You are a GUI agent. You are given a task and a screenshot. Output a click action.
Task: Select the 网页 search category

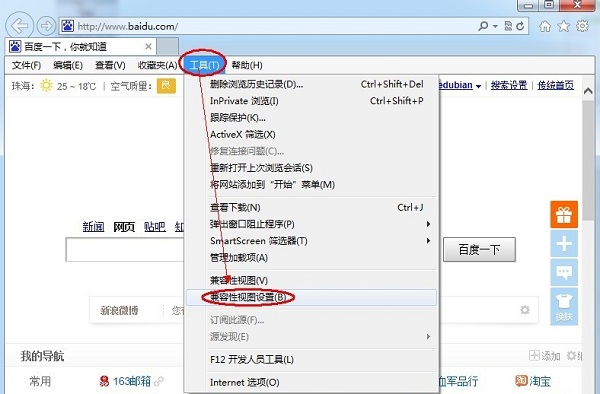(x=124, y=227)
